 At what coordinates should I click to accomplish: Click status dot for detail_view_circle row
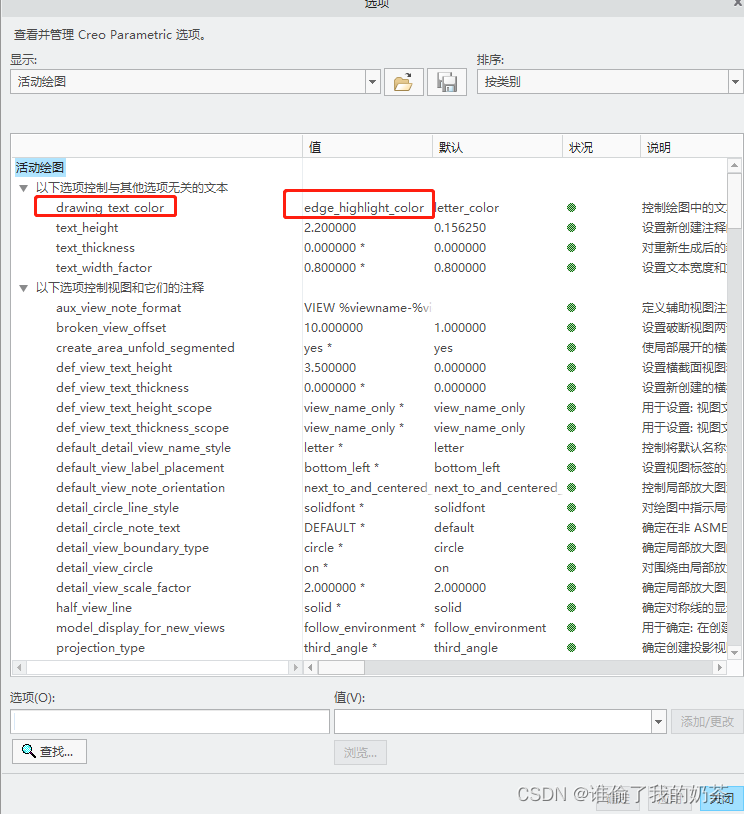(x=572, y=568)
